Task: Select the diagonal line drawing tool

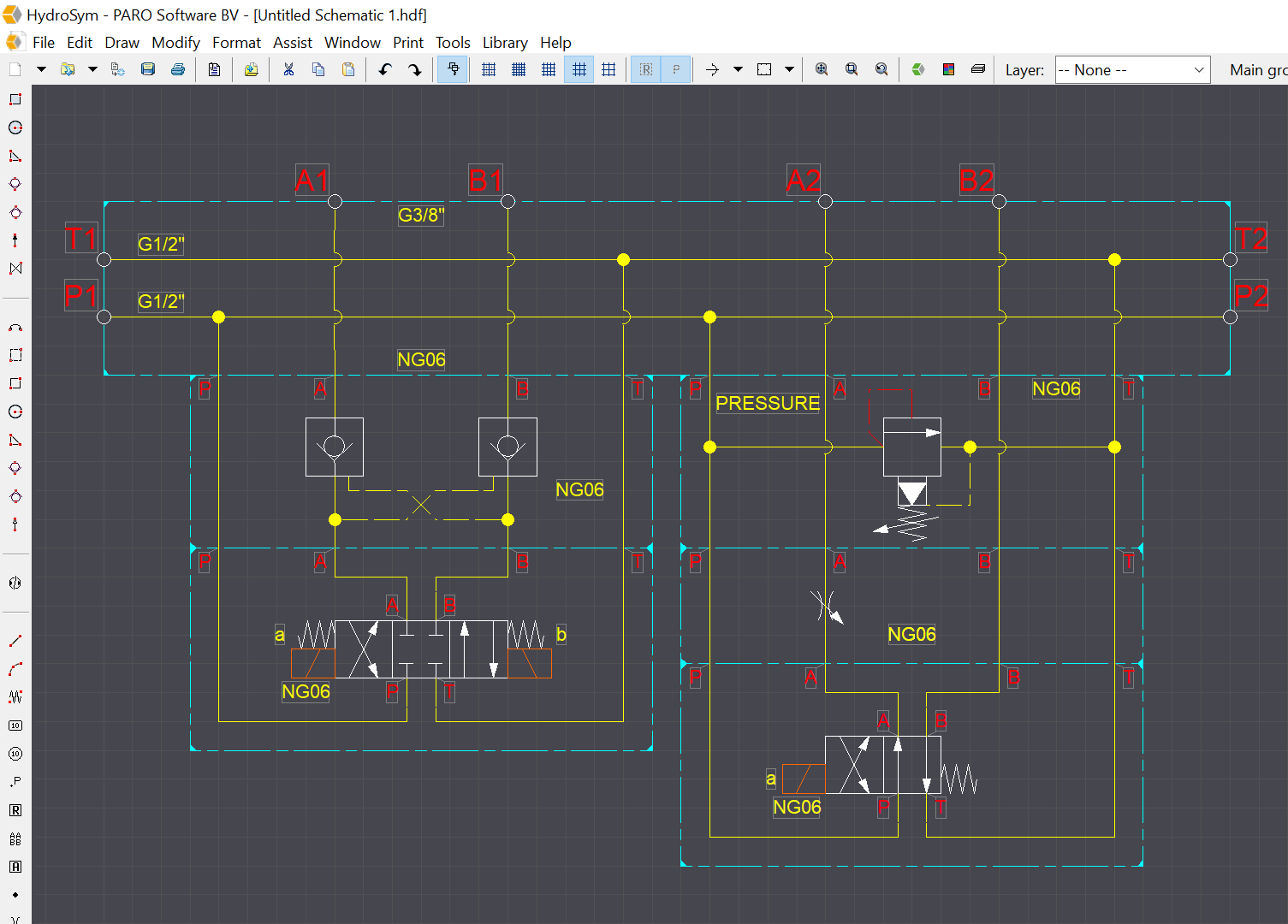Action: [x=15, y=640]
